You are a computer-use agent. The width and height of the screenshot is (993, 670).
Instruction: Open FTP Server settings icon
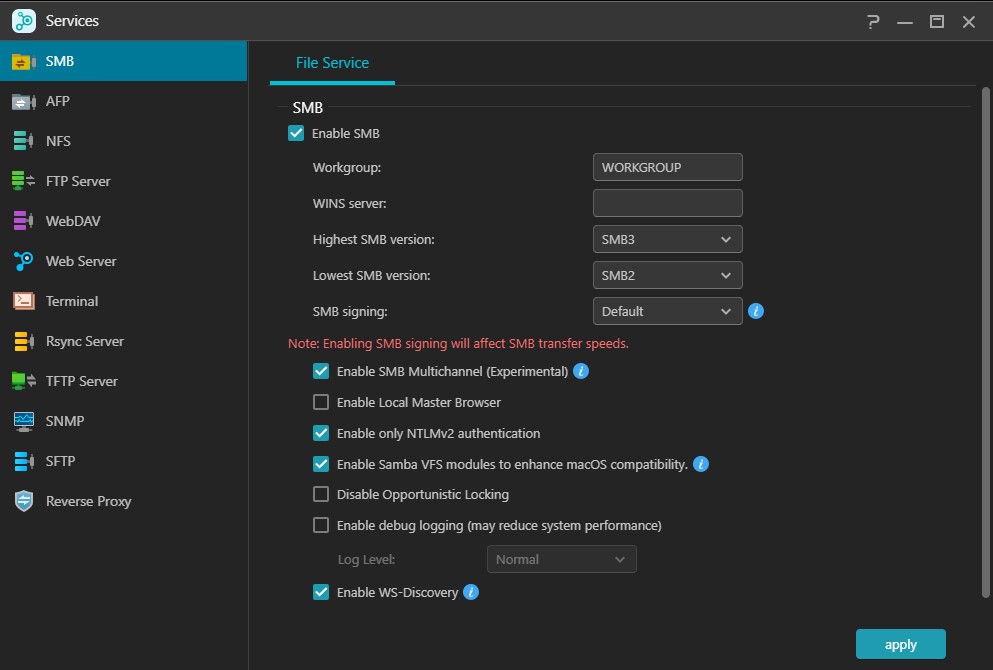pyautogui.click(x=24, y=181)
